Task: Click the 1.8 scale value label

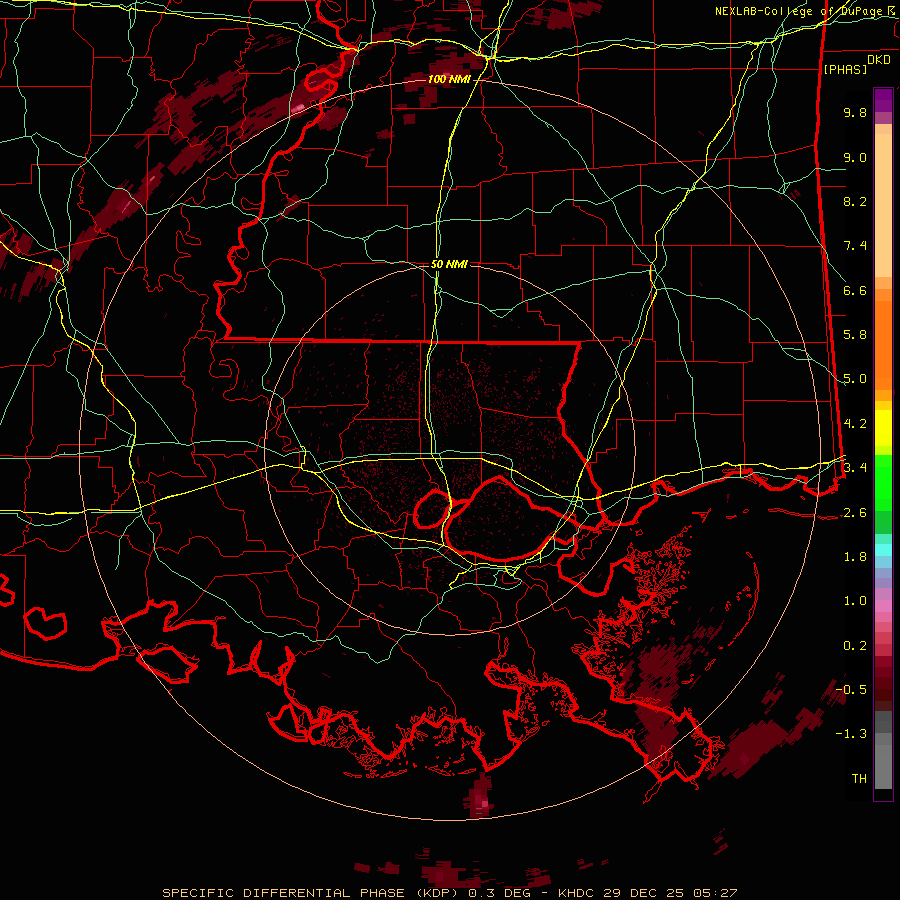Action: [x=855, y=556]
